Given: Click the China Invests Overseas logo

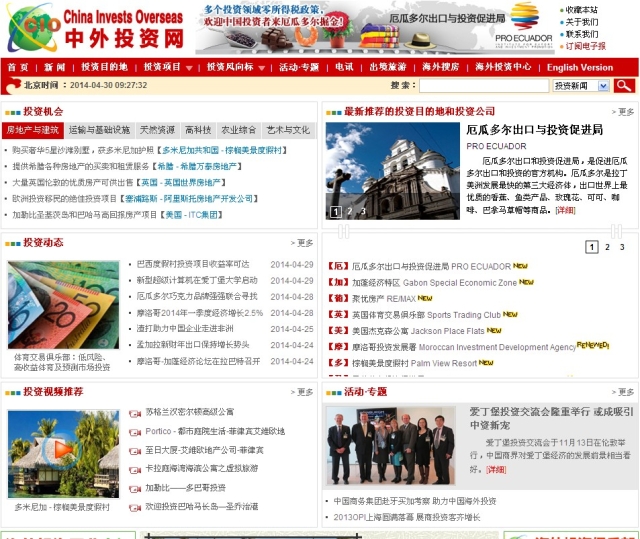Looking at the screenshot, I should pyautogui.click(x=95, y=29).
